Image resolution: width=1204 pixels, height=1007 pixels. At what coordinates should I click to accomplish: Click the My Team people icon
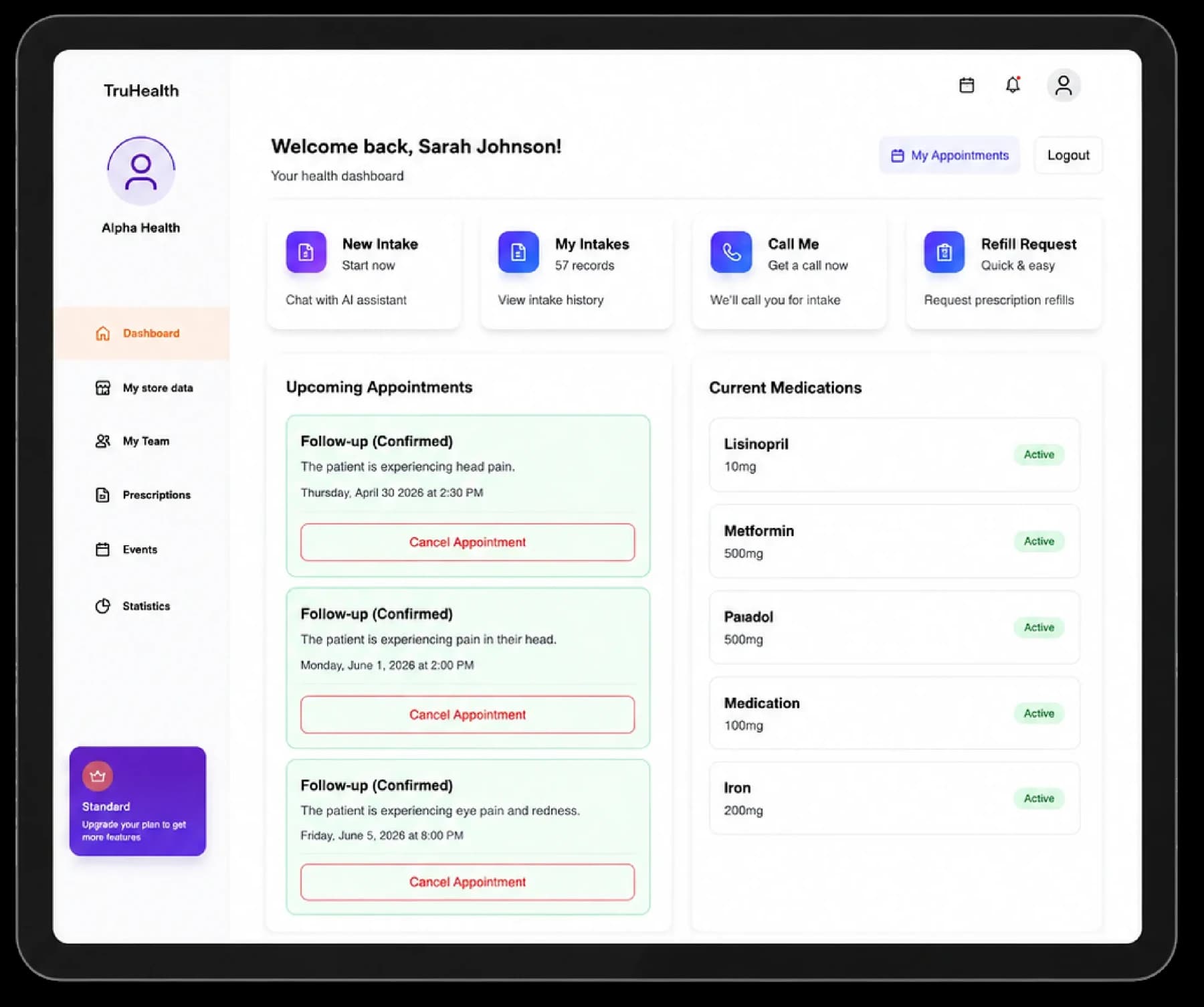(102, 442)
